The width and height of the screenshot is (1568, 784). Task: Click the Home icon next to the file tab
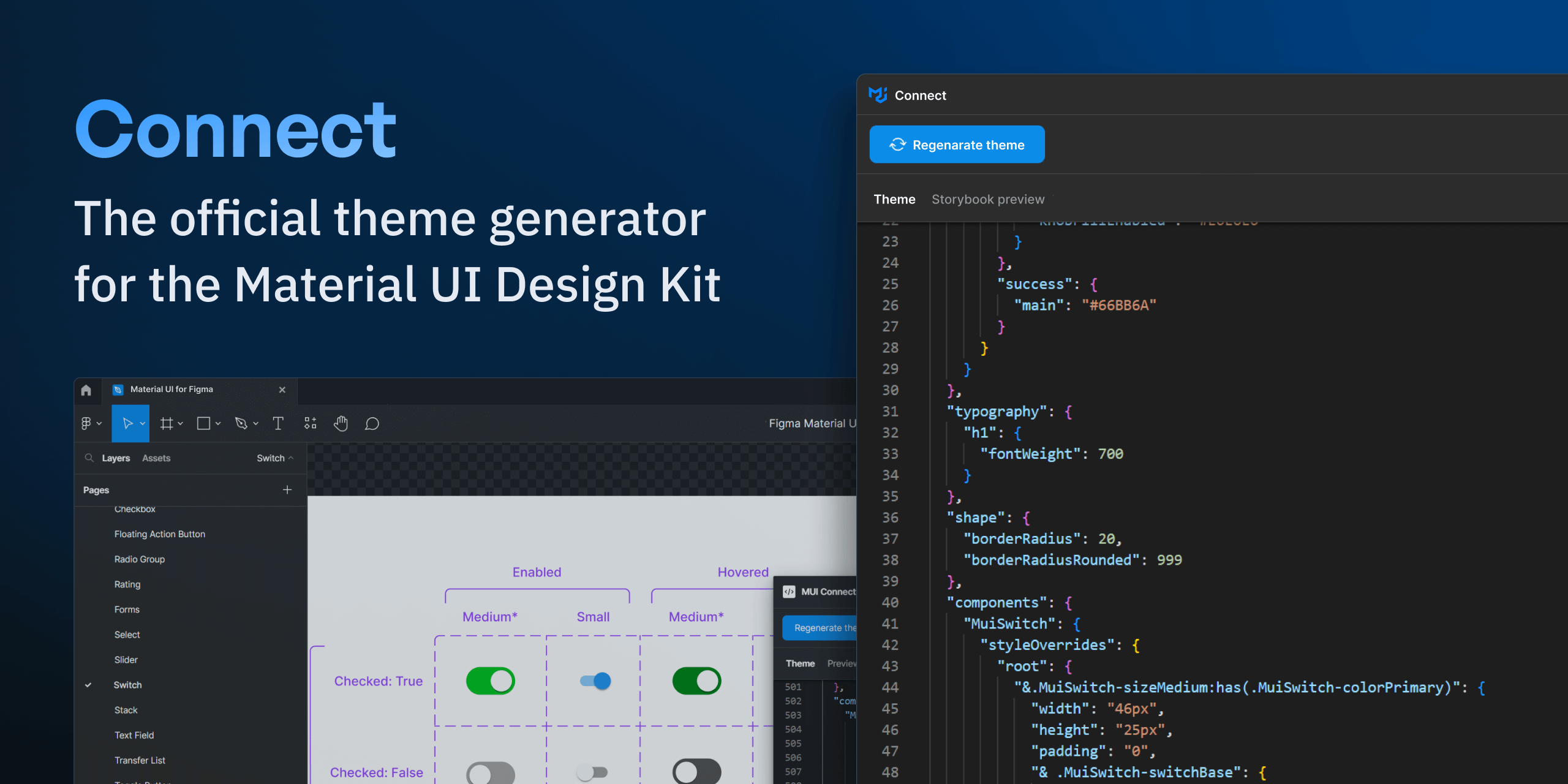click(x=86, y=390)
